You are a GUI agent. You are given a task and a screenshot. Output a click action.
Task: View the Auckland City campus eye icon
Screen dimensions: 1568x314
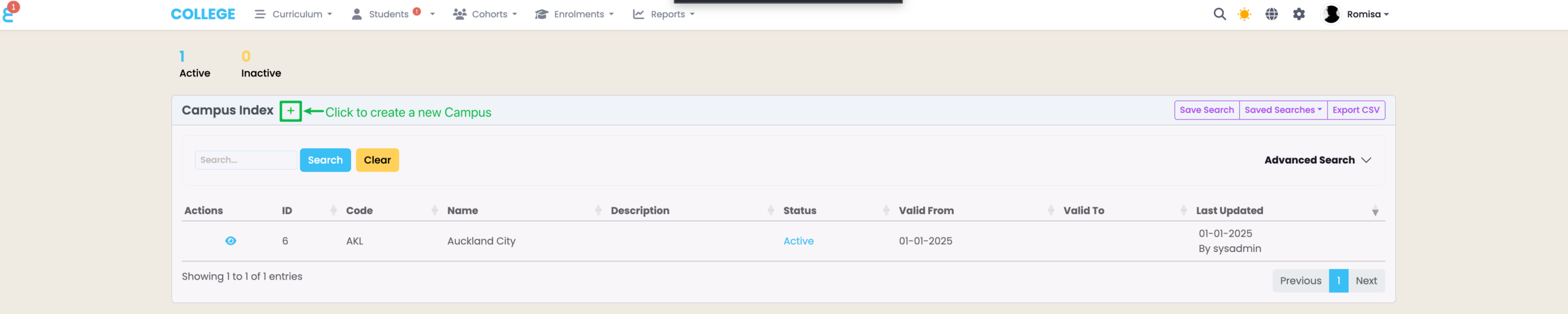(230, 241)
